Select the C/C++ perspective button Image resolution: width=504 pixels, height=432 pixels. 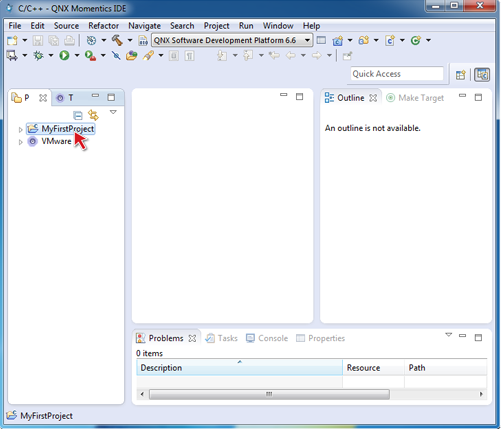pyautogui.click(x=482, y=75)
